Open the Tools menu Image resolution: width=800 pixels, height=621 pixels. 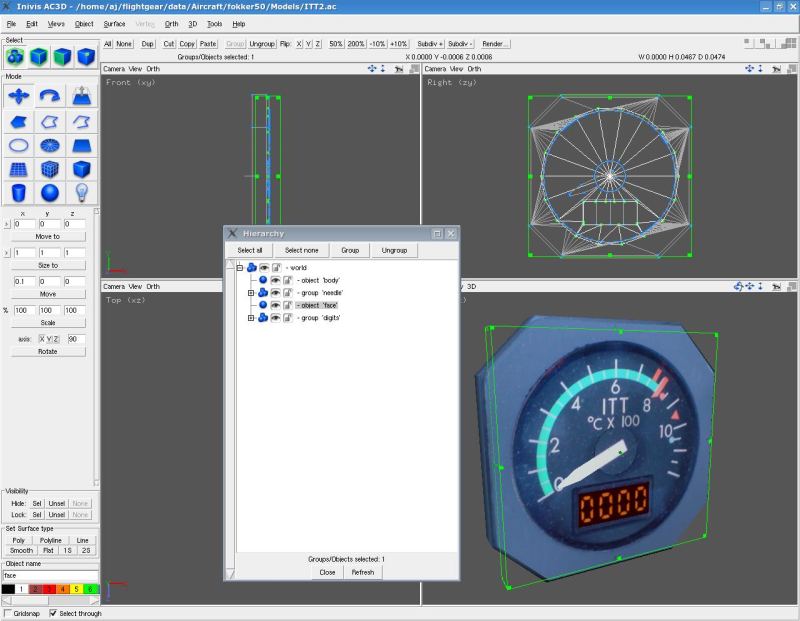pyautogui.click(x=214, y=24)
